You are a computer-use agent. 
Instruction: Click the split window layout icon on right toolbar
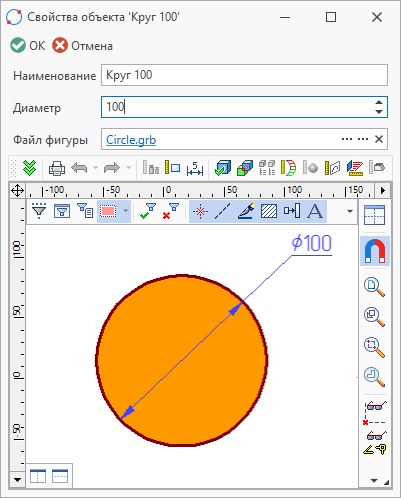click(375, 215)
